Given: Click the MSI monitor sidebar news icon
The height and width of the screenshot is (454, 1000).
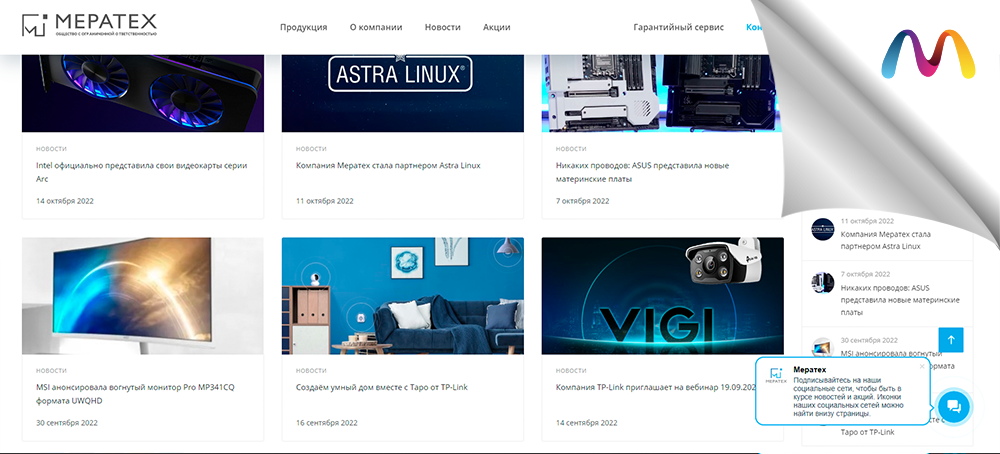Looking at the screenshot, I should coord(821,348).
